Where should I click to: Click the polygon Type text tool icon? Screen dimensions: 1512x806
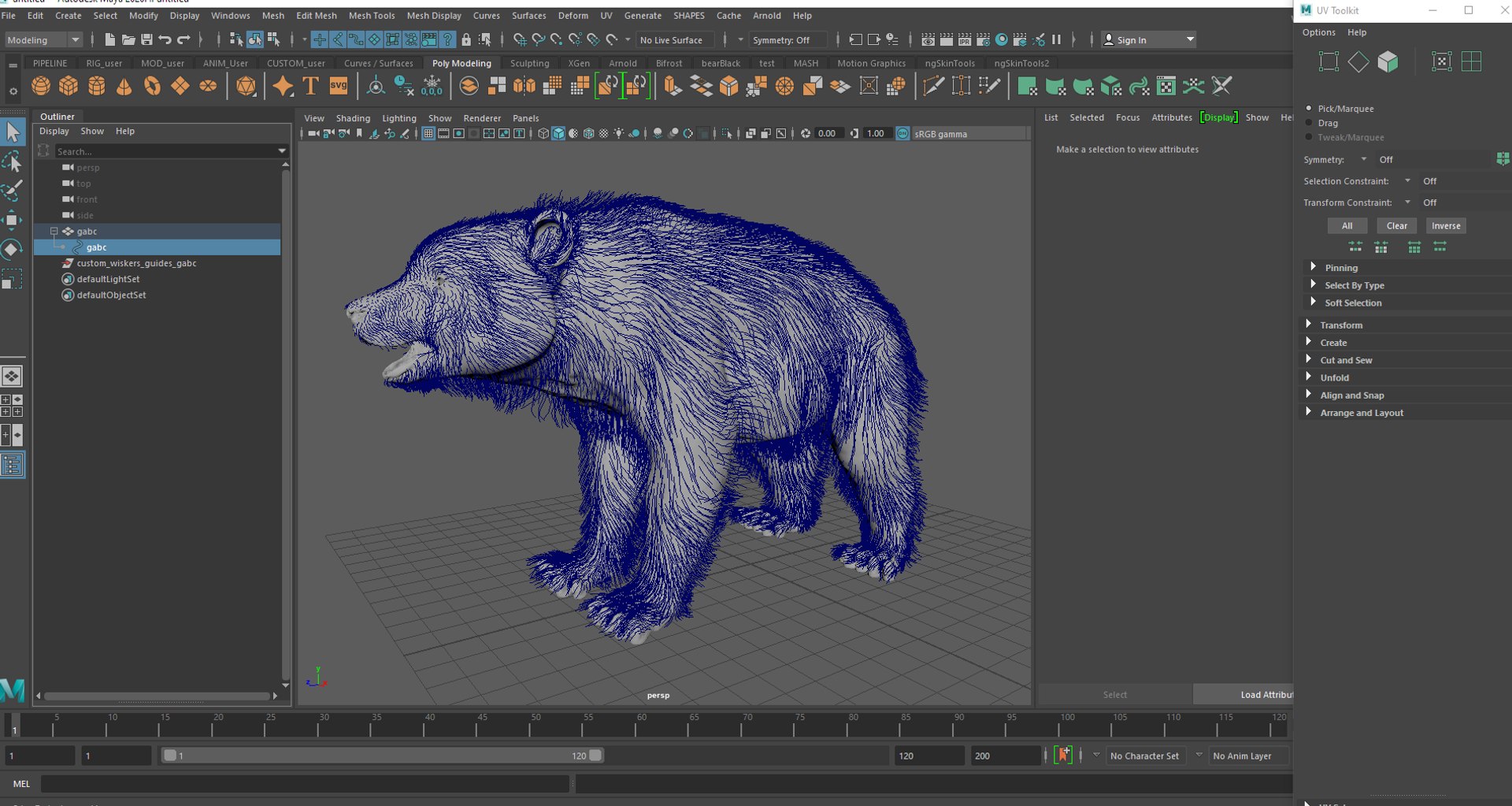(x=310, y=86)
